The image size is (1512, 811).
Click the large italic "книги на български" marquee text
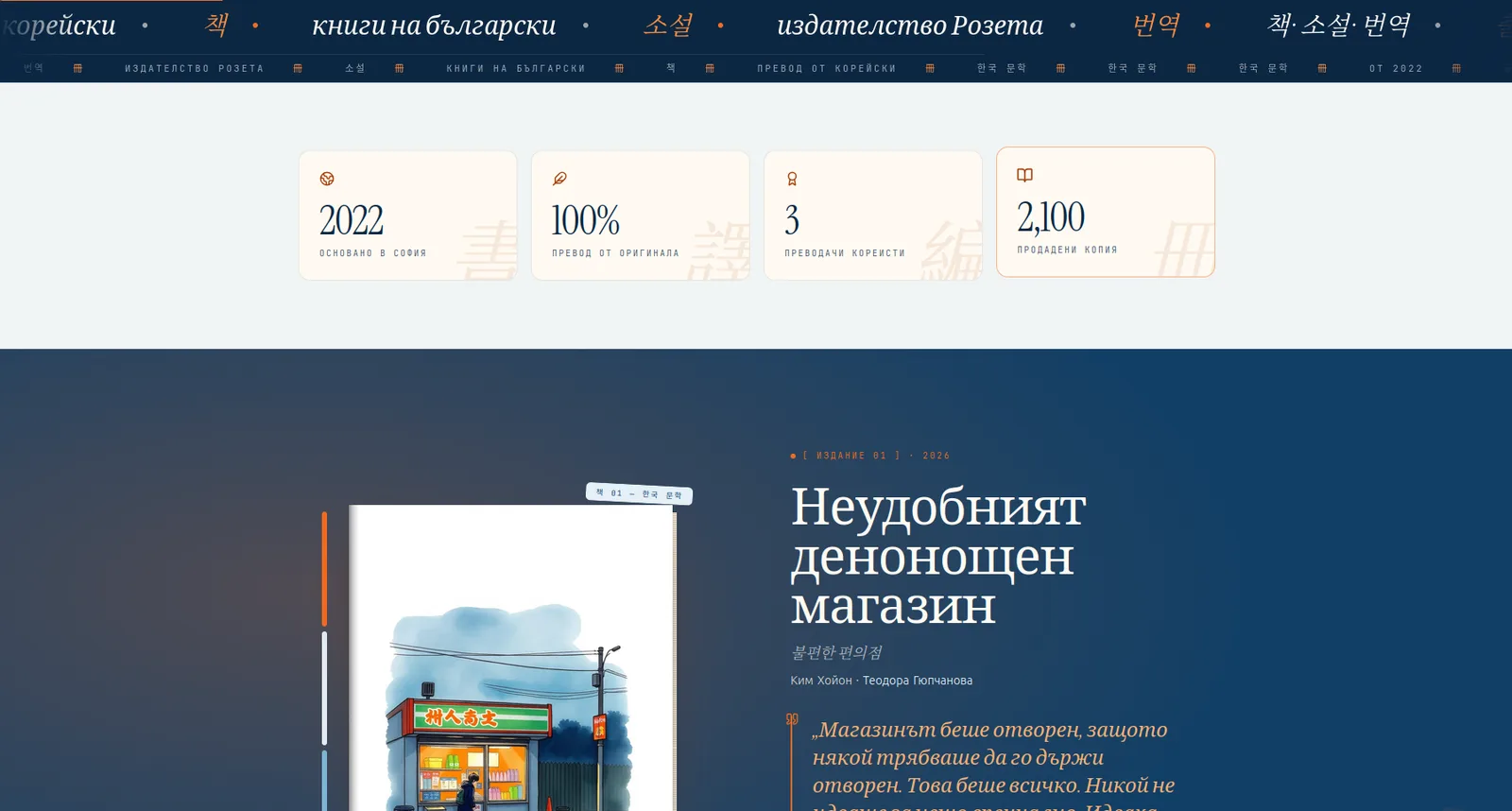coord(434,26)
